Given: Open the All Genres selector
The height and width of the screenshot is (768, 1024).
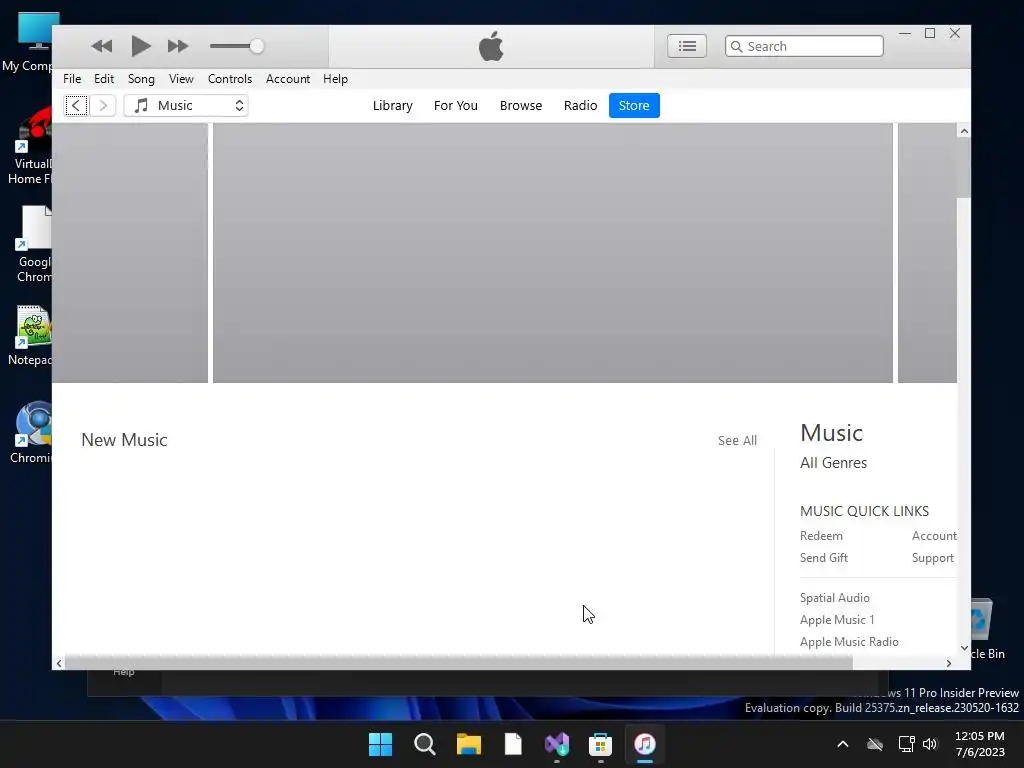Looking at the screenshot, I should tap(833, 462).
